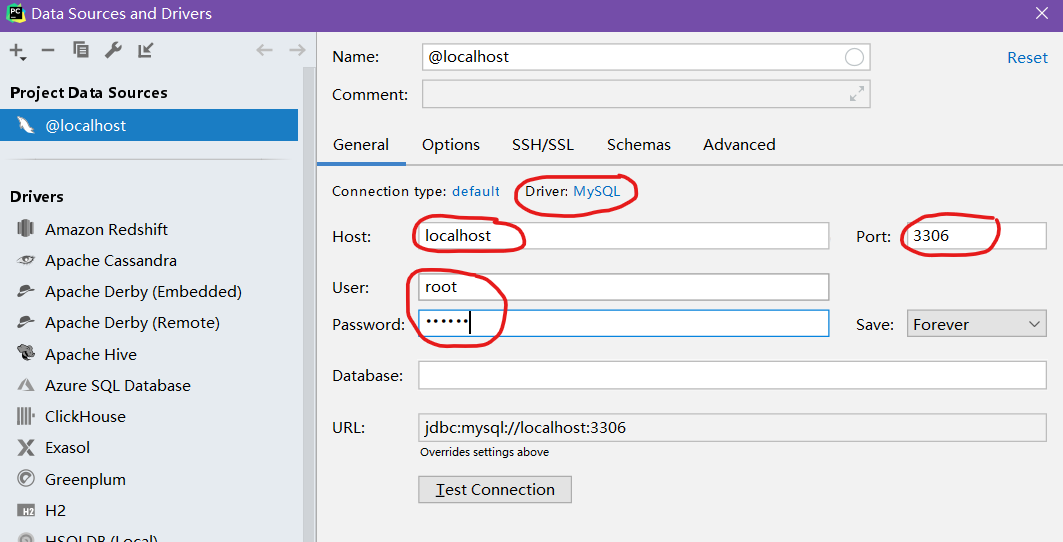1063x542 pixels.
Task: Select the Apache Hive driver
Action: (91, 355)
